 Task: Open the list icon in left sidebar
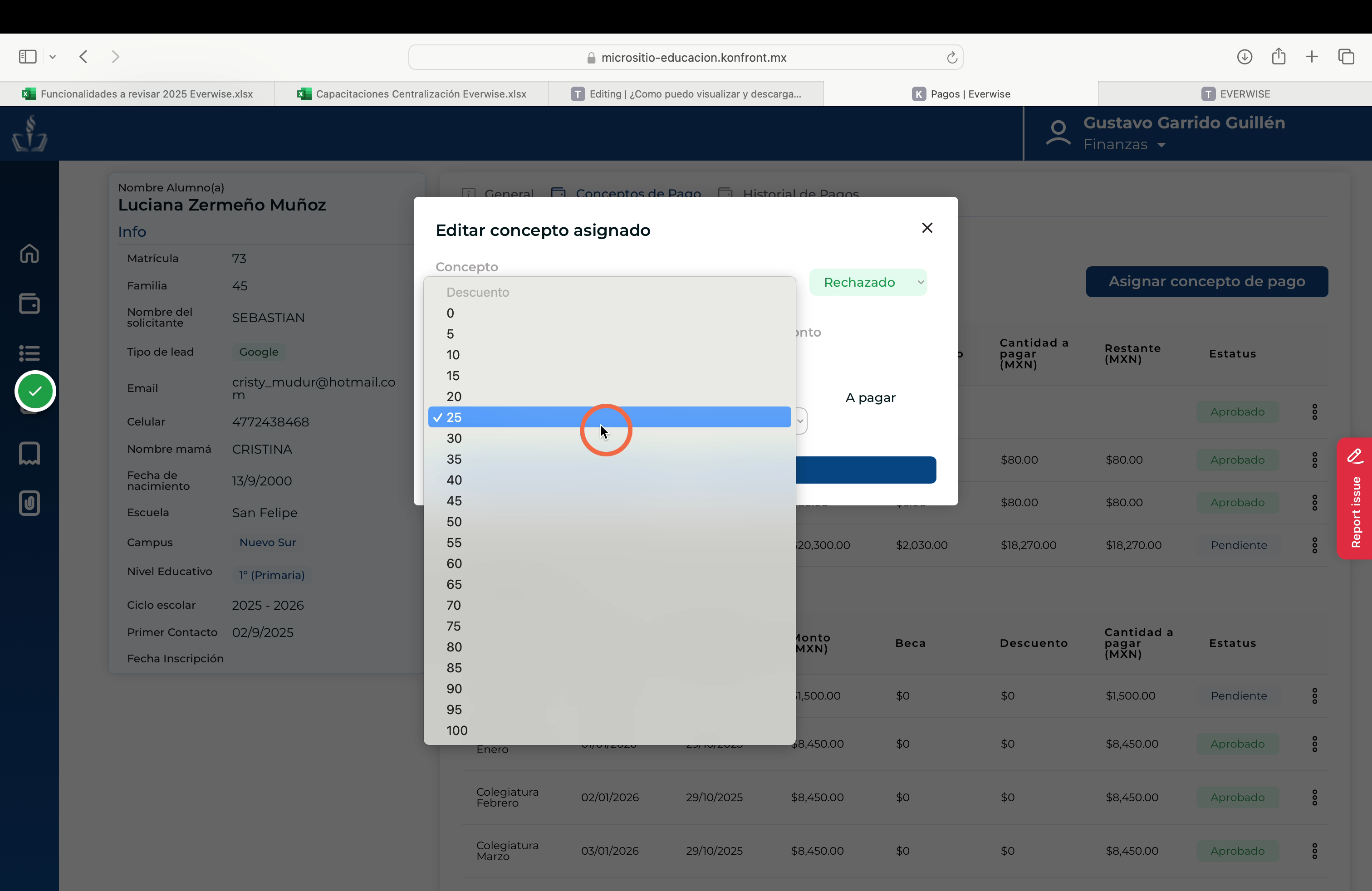coord(29,352)
